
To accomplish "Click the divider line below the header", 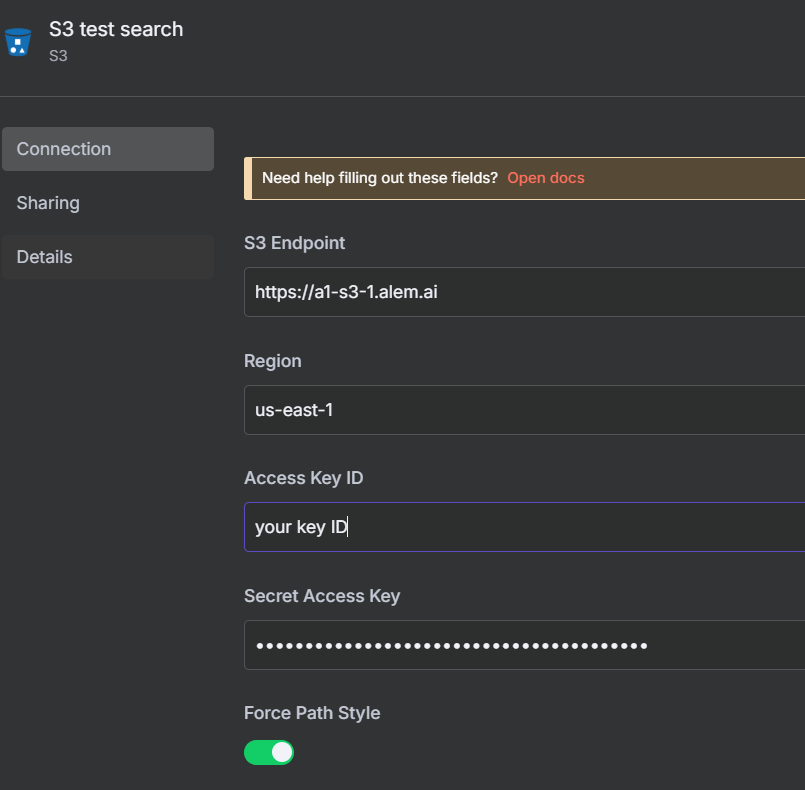I will point(402,96).
